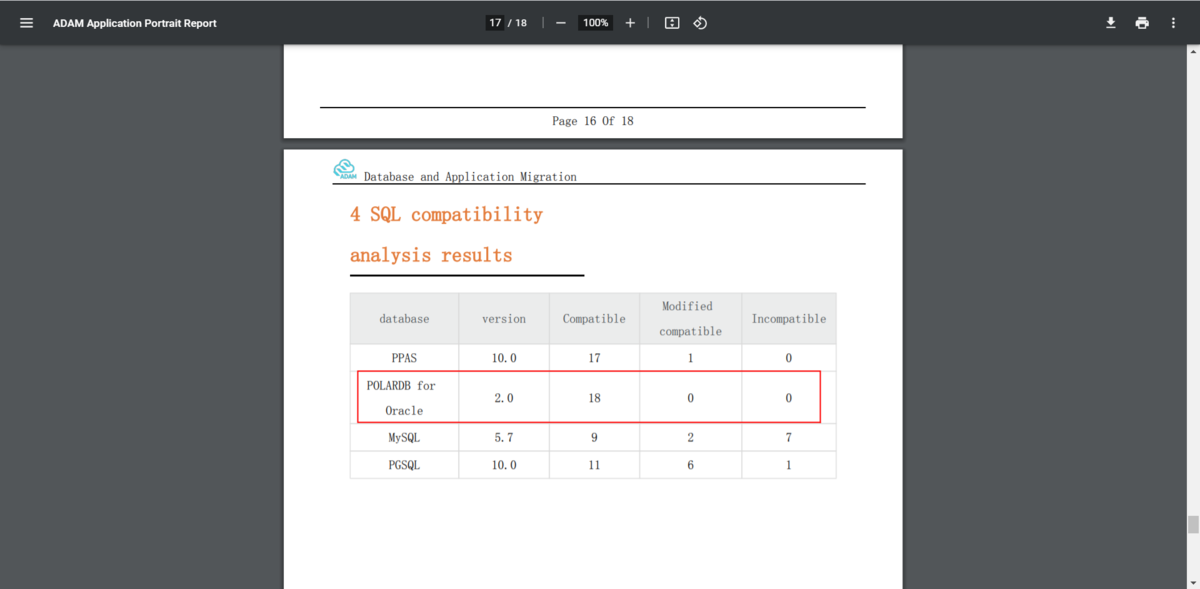
Task: Click the 'database' column header
Action: (404, 319)
